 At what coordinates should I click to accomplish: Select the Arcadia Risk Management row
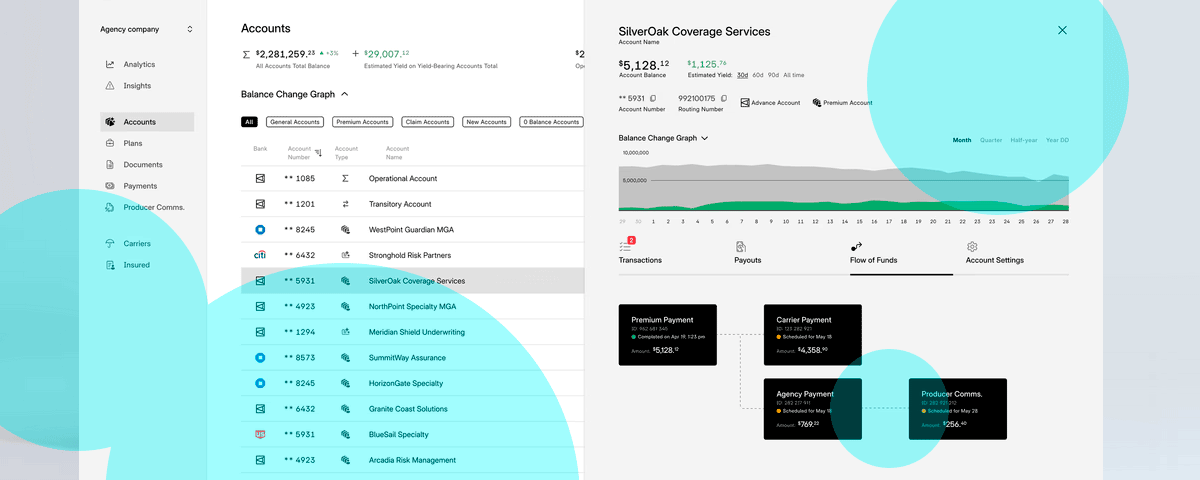(x=412, y=460)
